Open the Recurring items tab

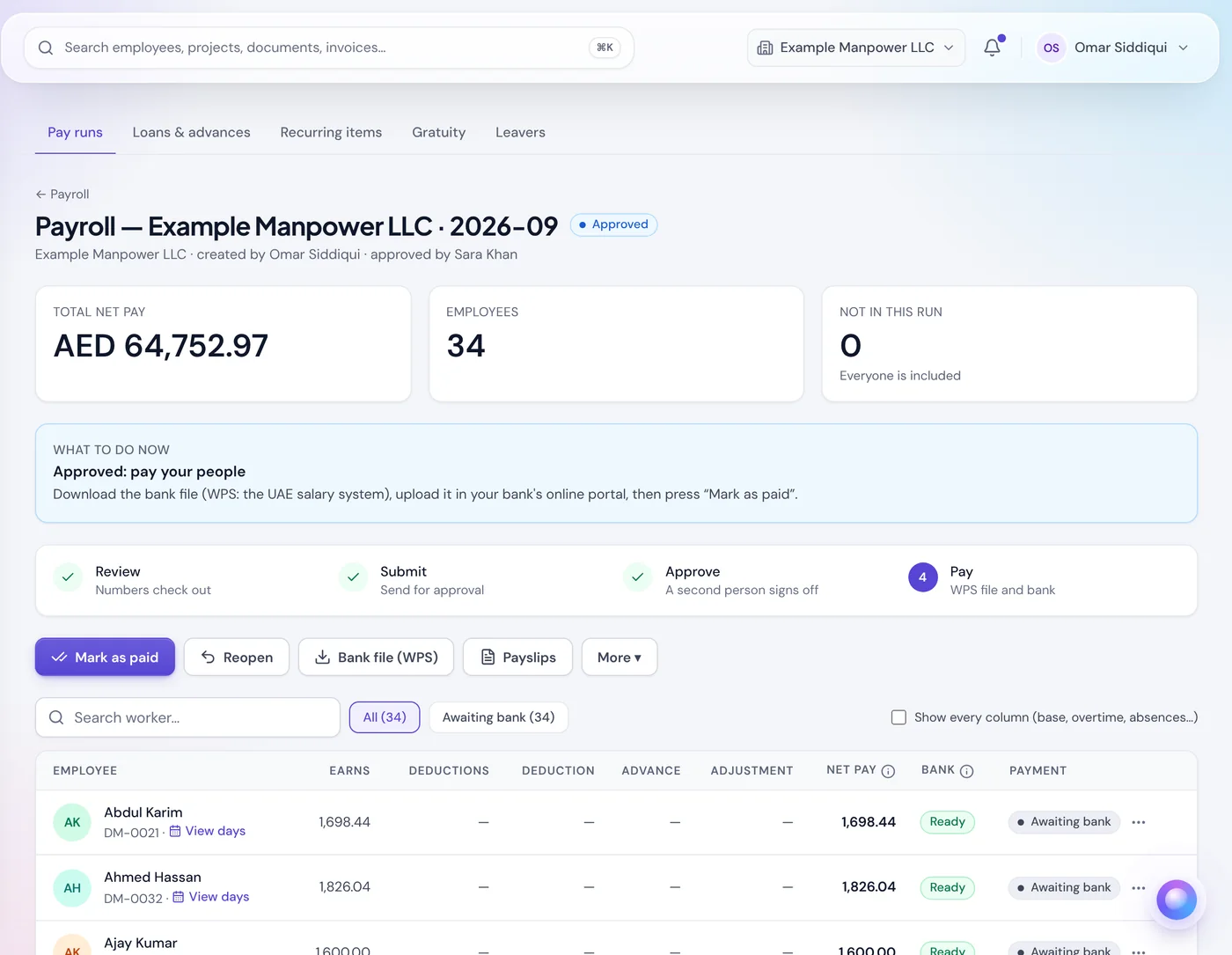pos(331,132)
